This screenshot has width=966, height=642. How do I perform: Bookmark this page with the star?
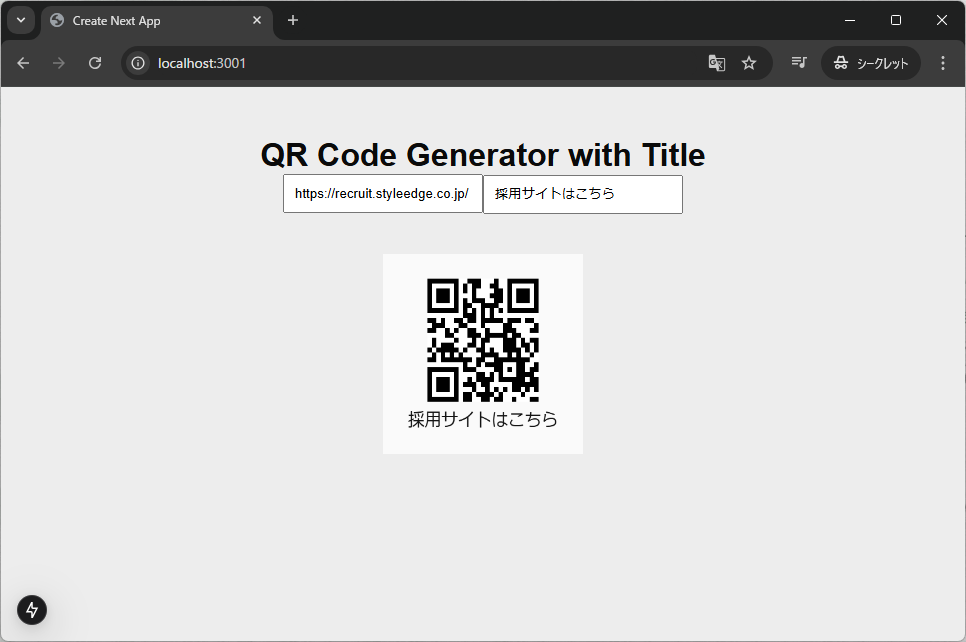(749, 63)
